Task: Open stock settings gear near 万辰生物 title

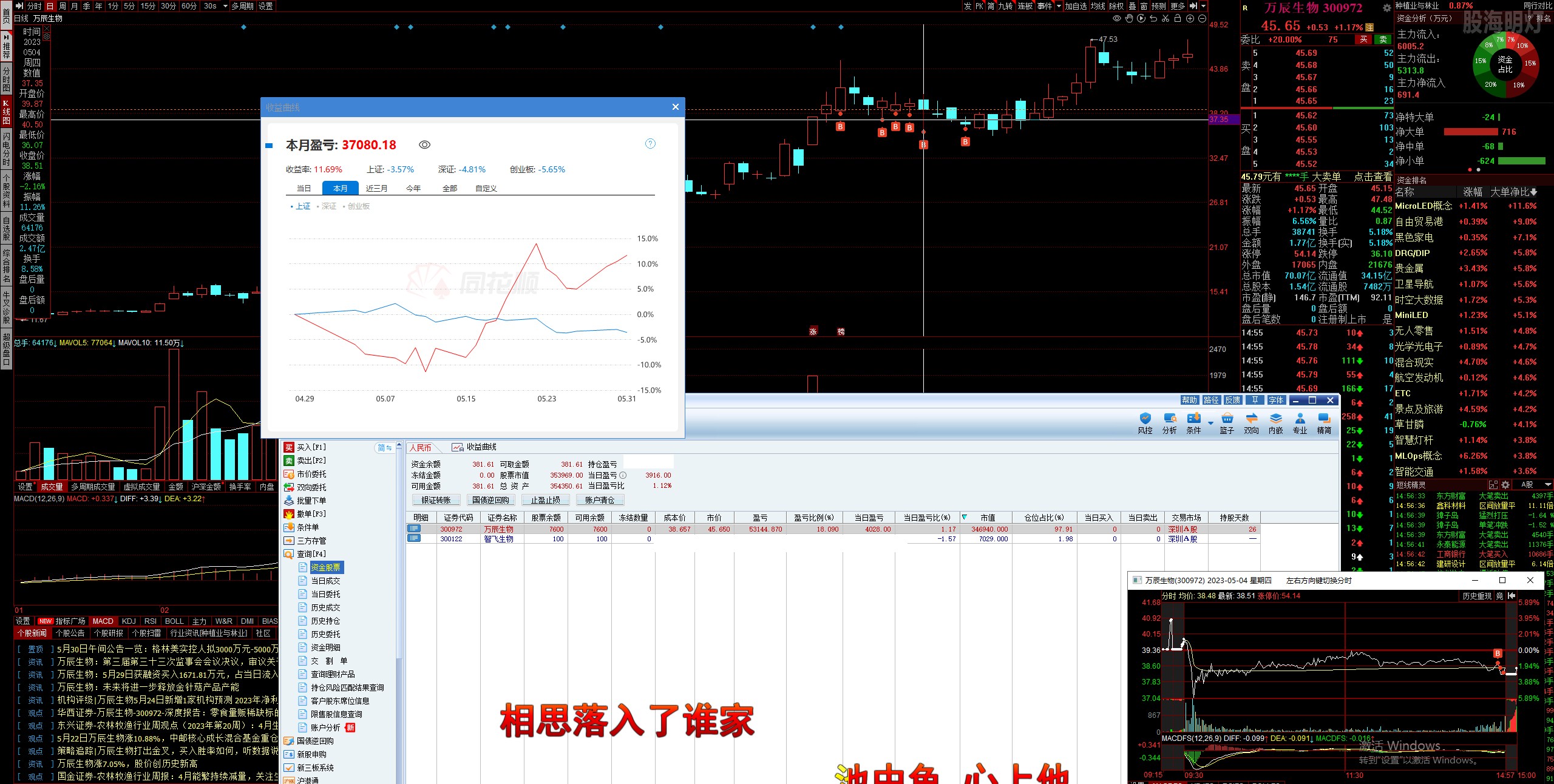Action: pos(1386,8)
